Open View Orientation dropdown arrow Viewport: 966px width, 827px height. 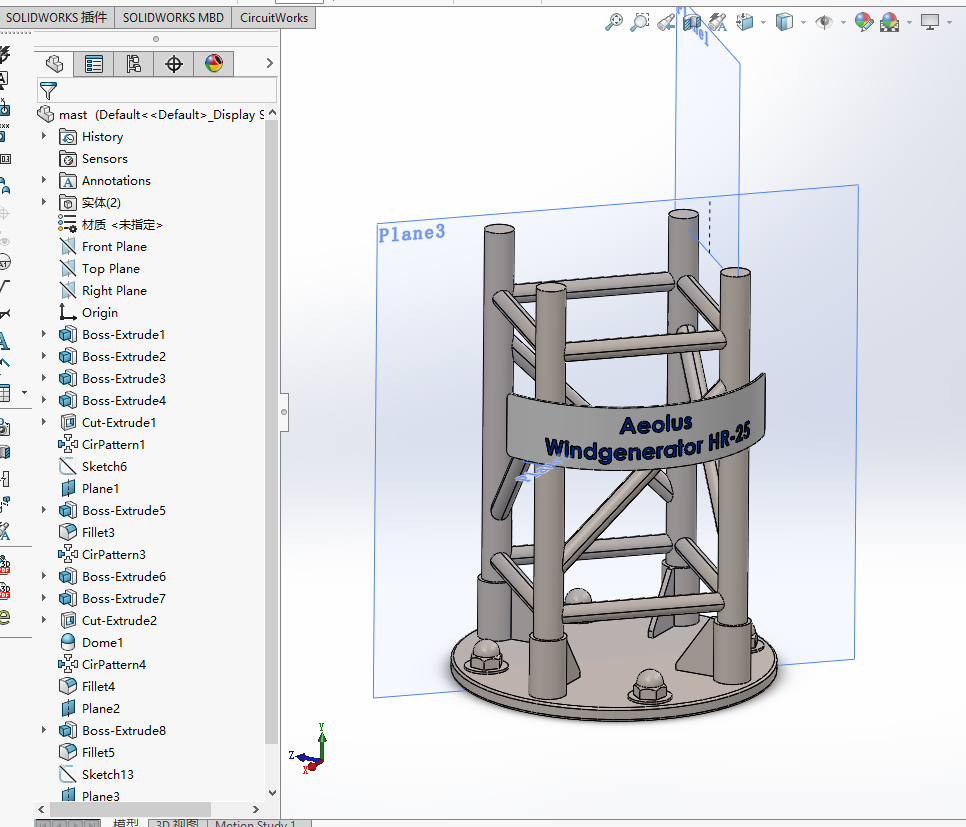[x=763, y=23]
